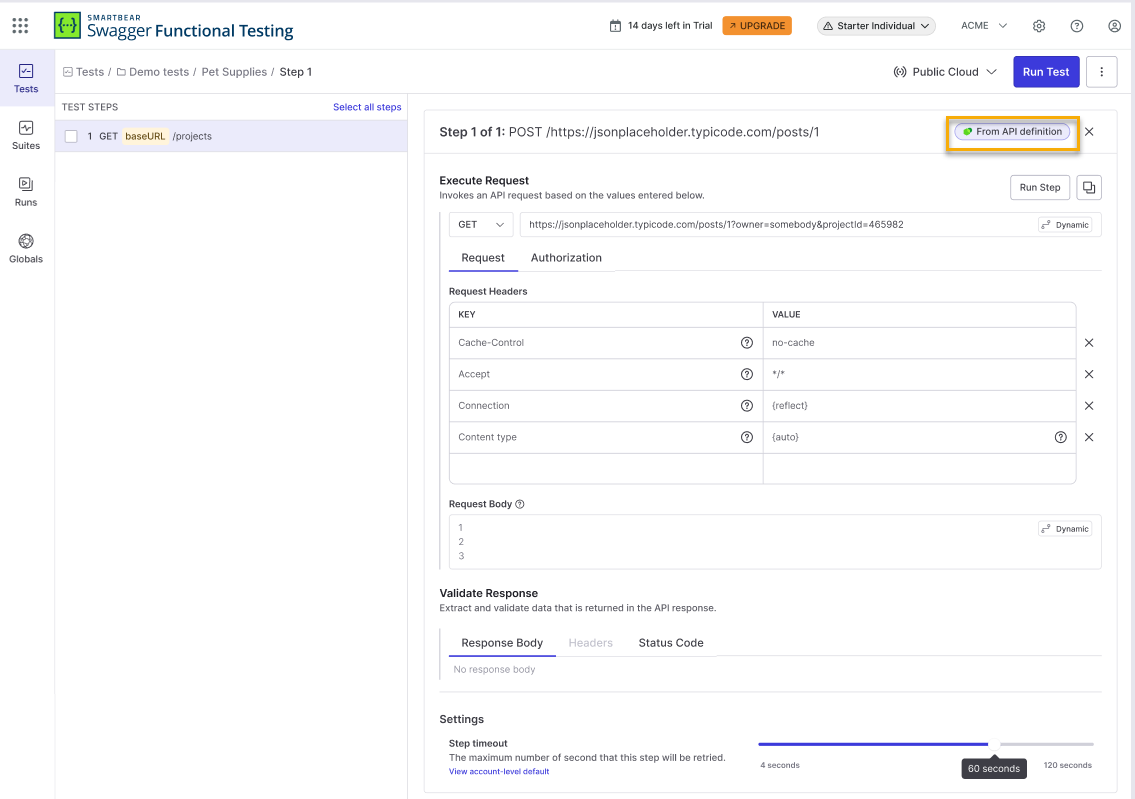Click the {reflect} value cell

point(919,405)
